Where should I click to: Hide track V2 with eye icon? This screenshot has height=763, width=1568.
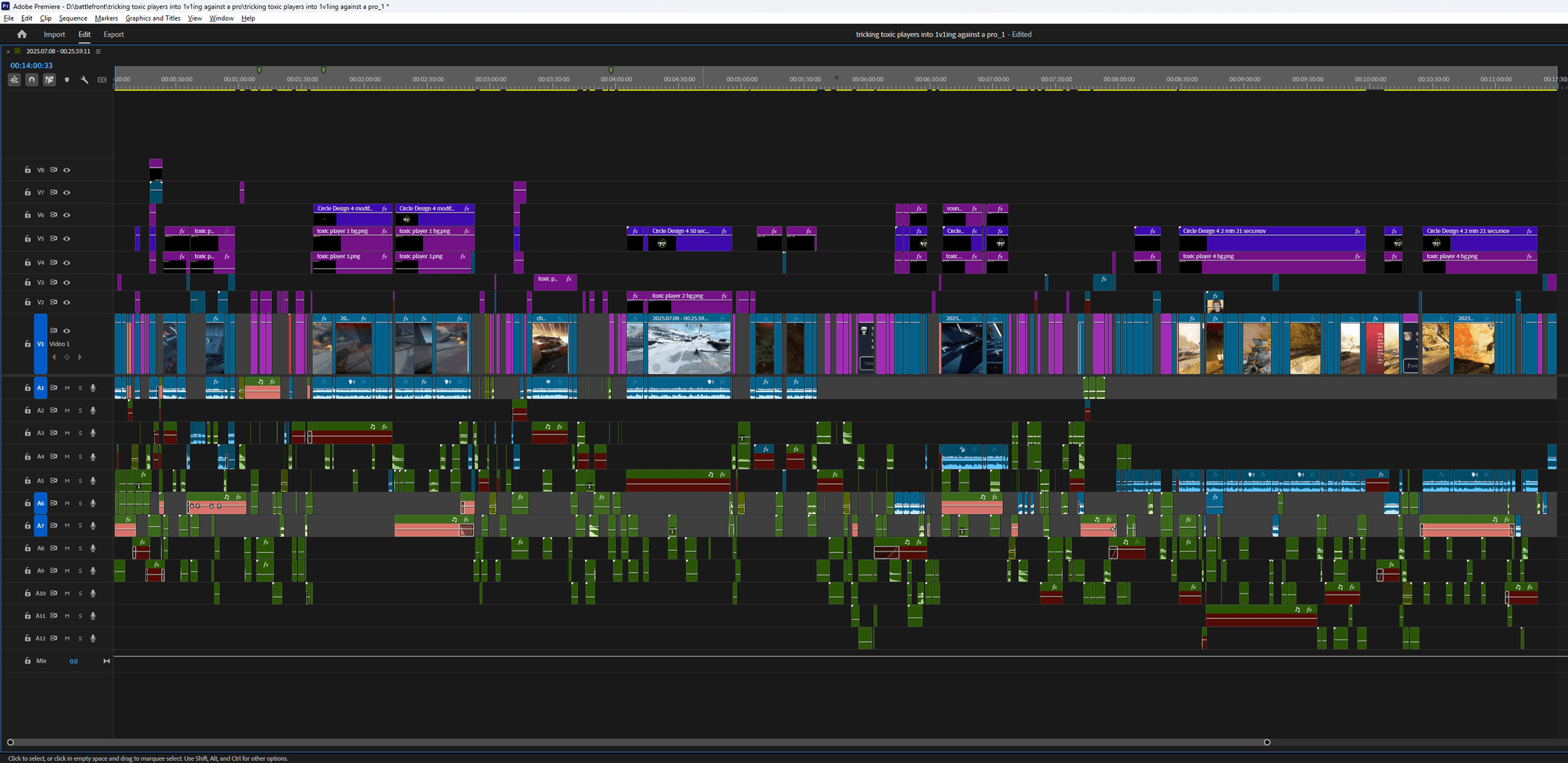[x=67, y=303]
